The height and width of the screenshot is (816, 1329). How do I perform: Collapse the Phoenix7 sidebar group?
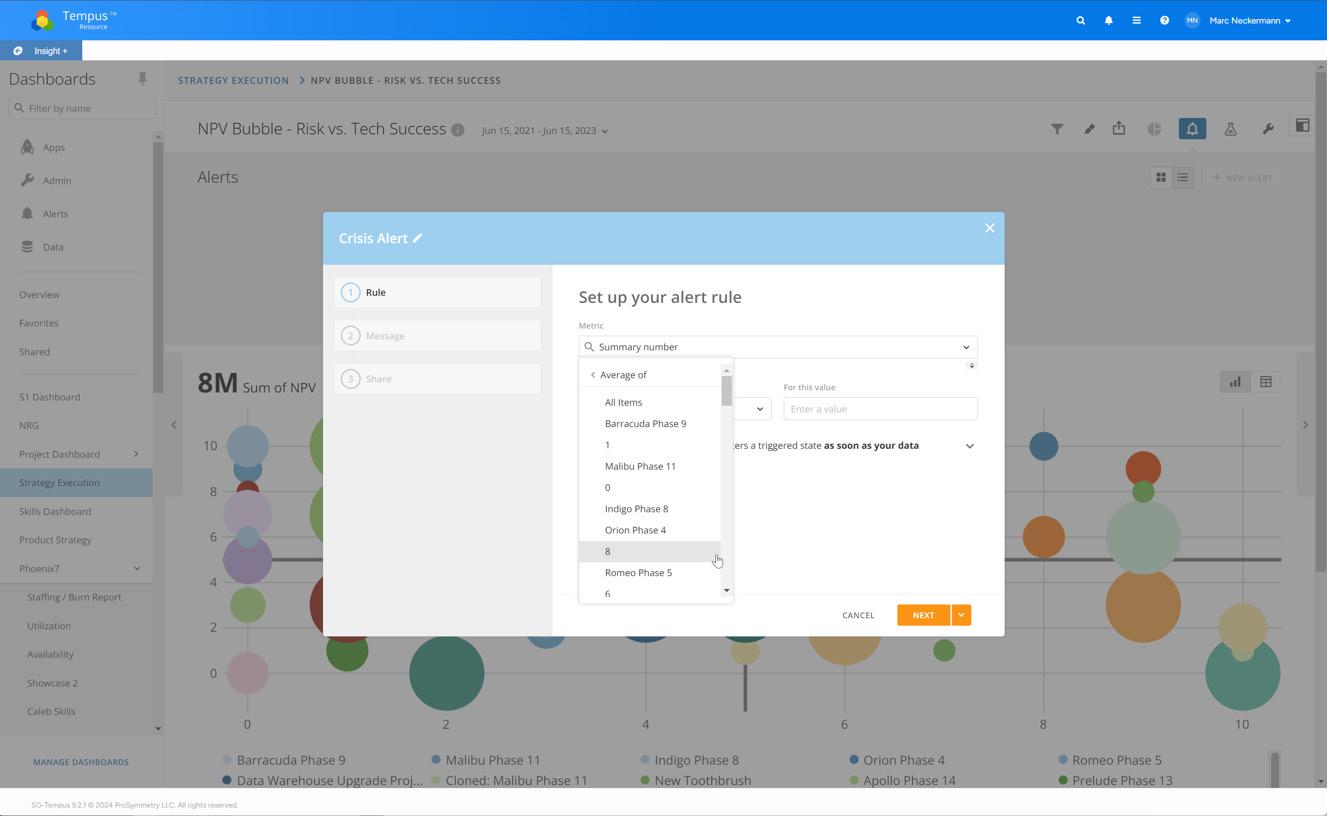coord(136,569)
